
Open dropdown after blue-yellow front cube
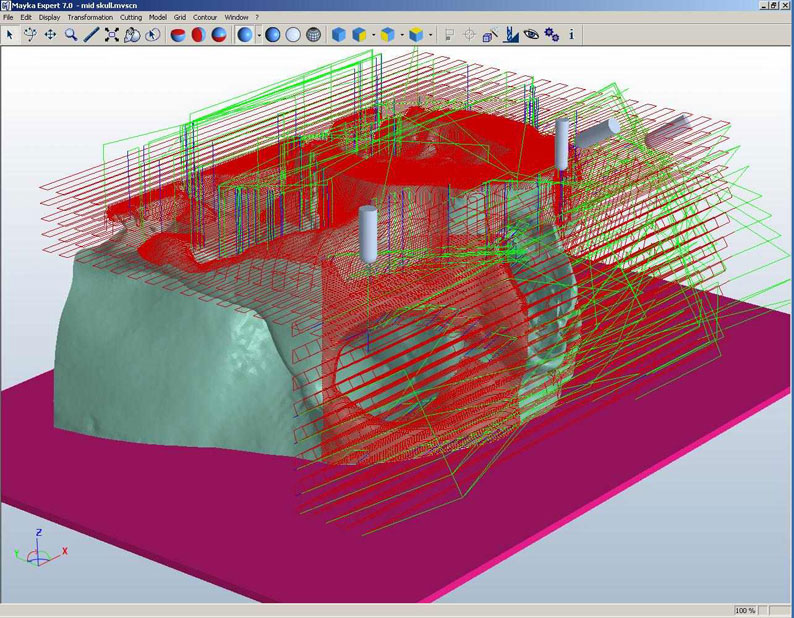point(373,35)
